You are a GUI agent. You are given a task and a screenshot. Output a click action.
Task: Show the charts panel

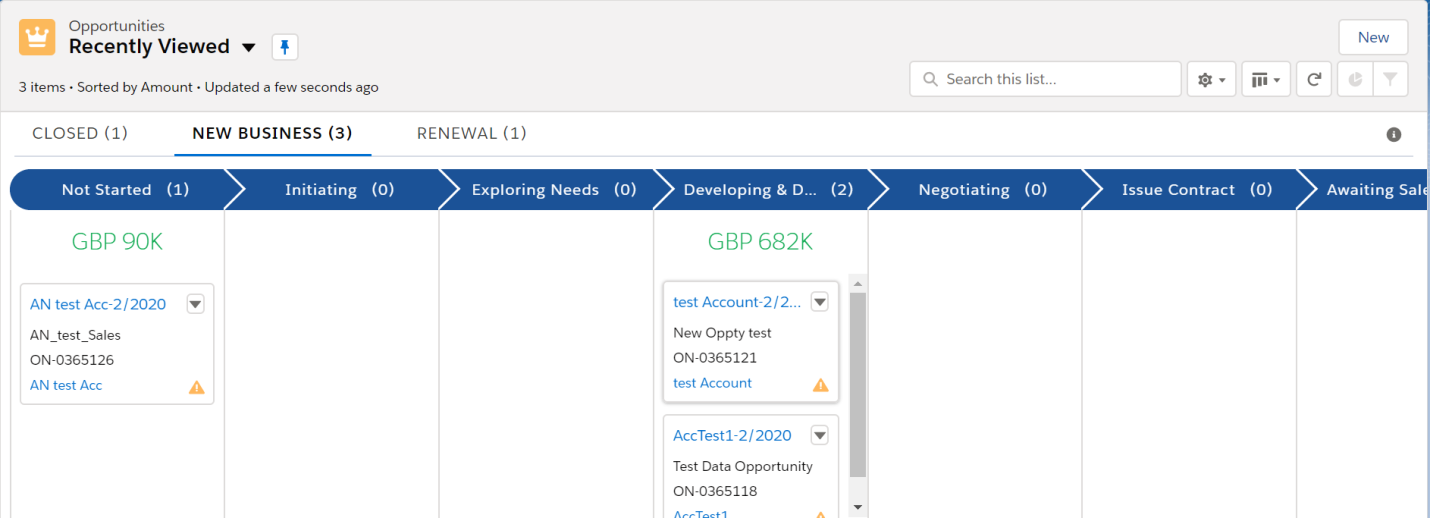(x=1355, y=79)
